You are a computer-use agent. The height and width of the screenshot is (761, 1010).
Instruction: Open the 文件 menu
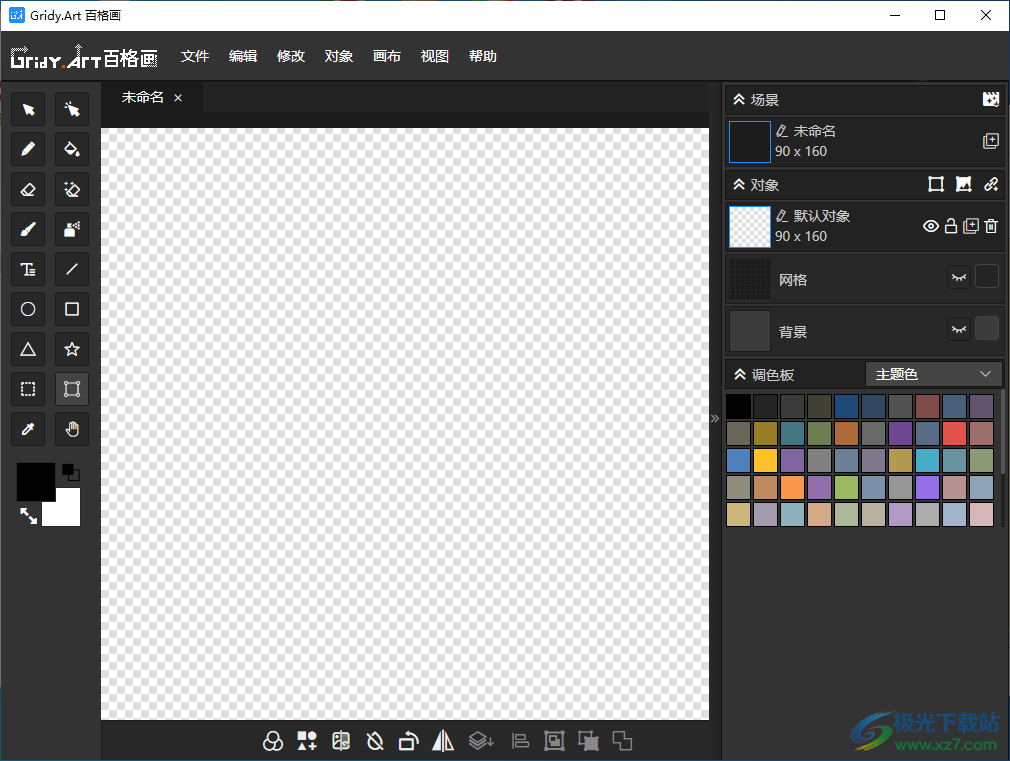click(195, 57)
